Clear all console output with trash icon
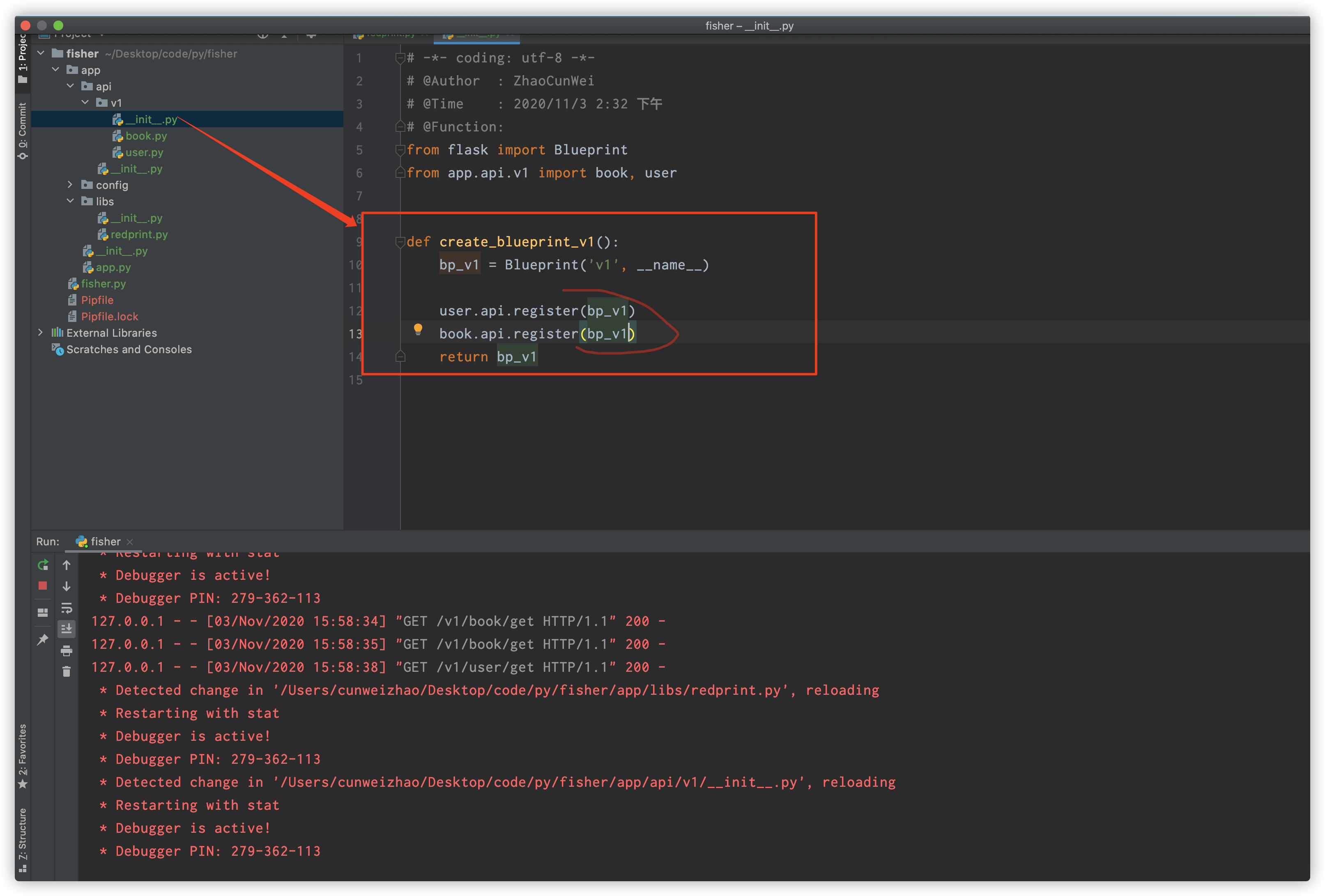Viewport: 1325px width, 896px height. [67, 671]
